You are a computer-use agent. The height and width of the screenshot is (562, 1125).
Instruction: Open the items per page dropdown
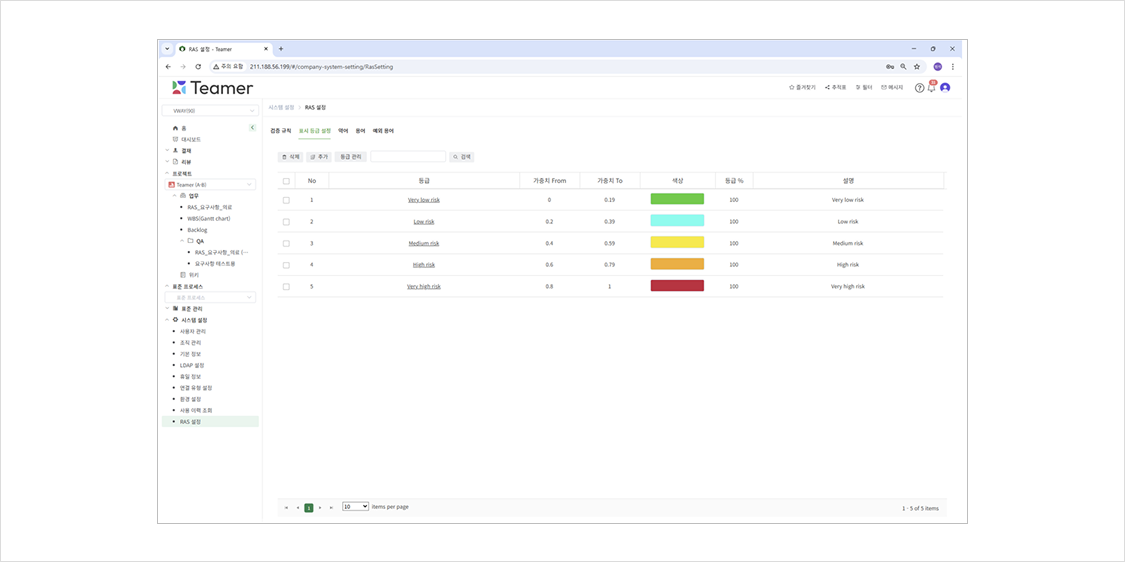[x=355, y=507]
